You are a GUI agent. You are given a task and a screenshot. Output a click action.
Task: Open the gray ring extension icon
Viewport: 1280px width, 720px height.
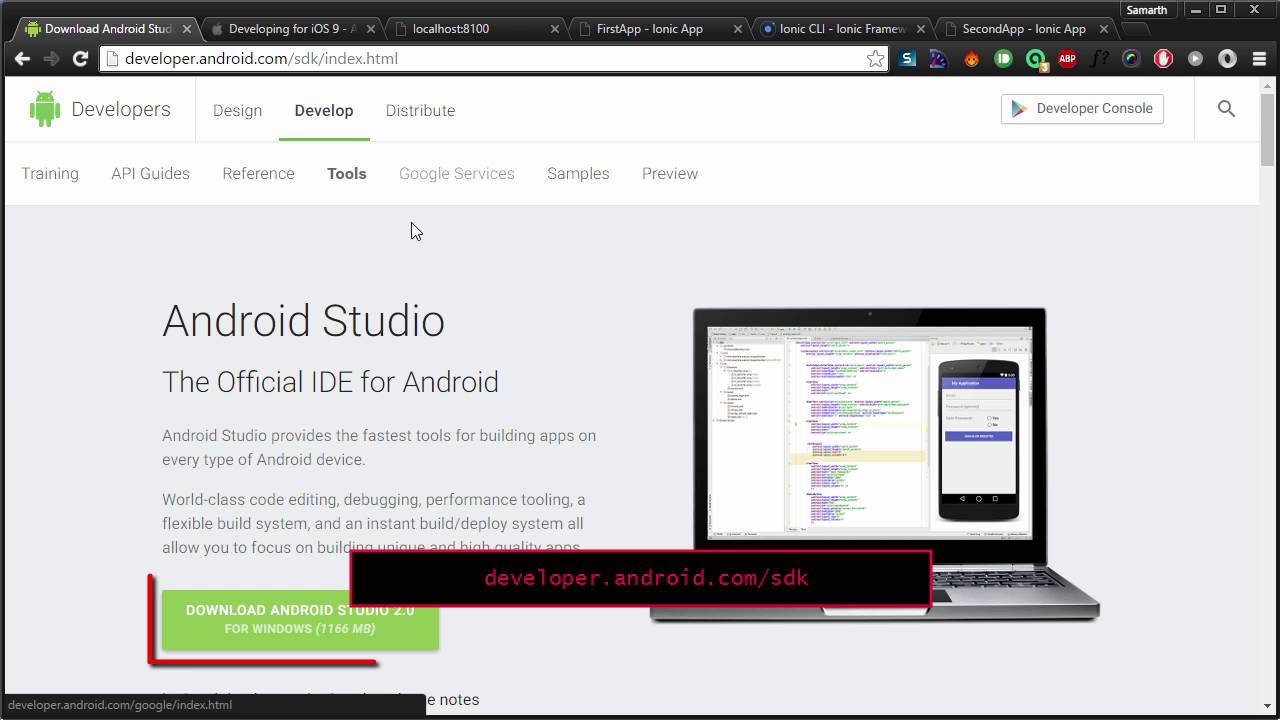(x=1227, y=59)
